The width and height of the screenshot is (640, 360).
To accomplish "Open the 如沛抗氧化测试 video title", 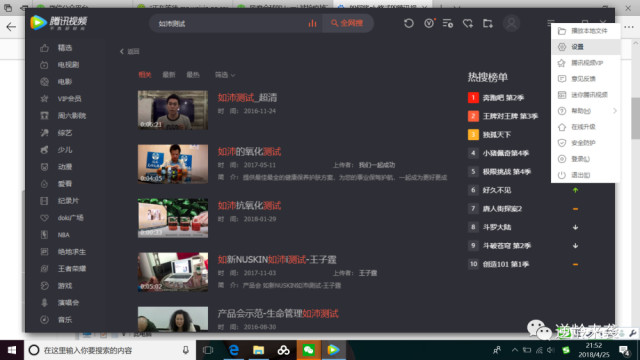I will (249, 206).
